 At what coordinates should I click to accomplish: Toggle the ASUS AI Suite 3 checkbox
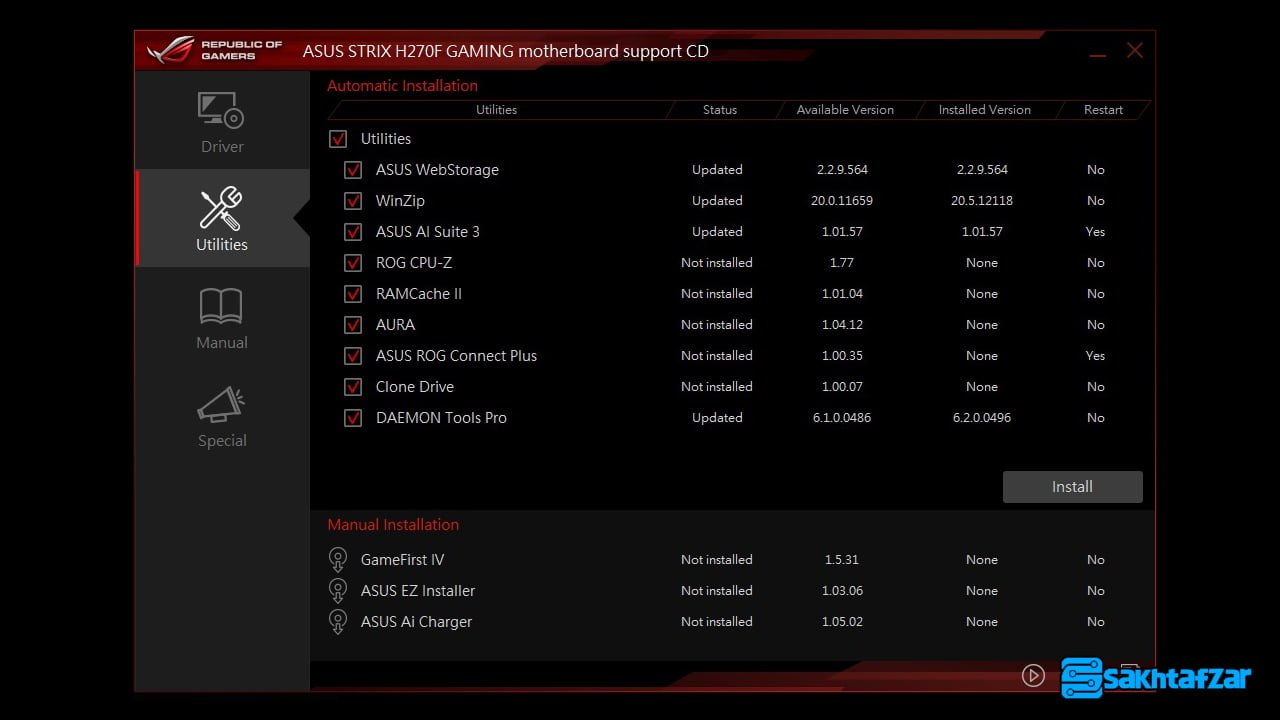click(x=353, y=232)
